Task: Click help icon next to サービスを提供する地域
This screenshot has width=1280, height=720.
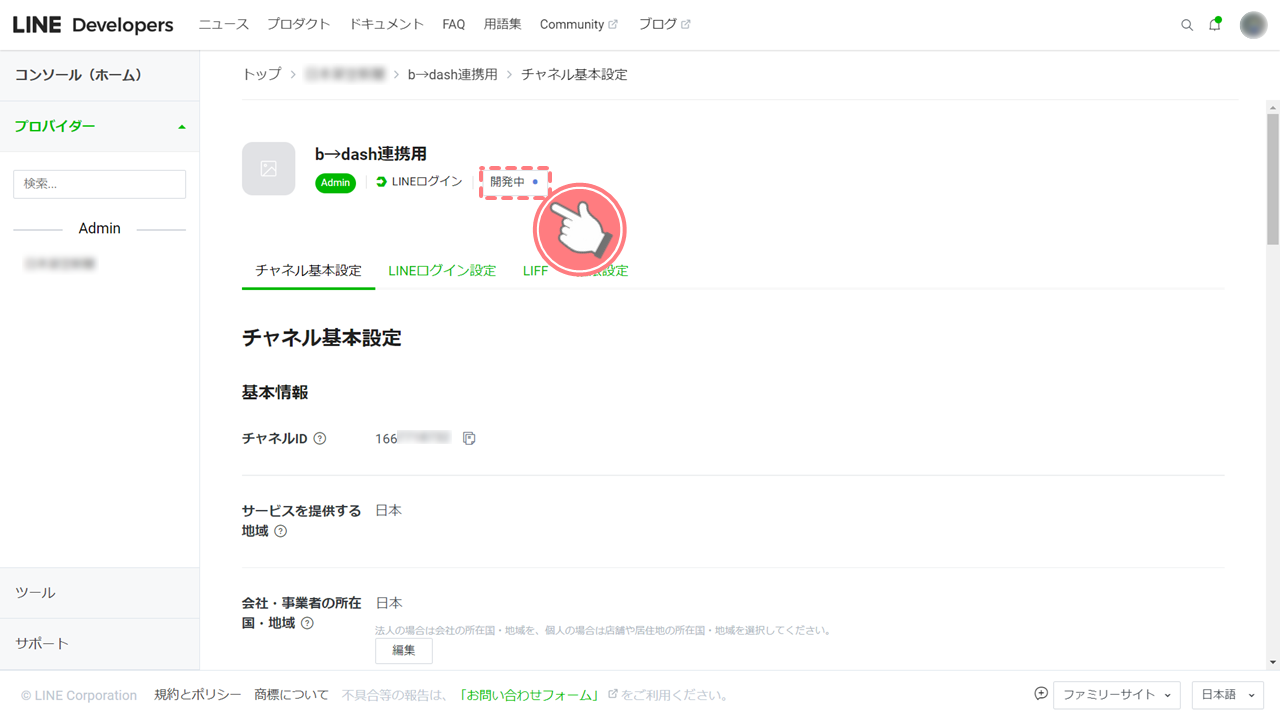Action: 280,531
